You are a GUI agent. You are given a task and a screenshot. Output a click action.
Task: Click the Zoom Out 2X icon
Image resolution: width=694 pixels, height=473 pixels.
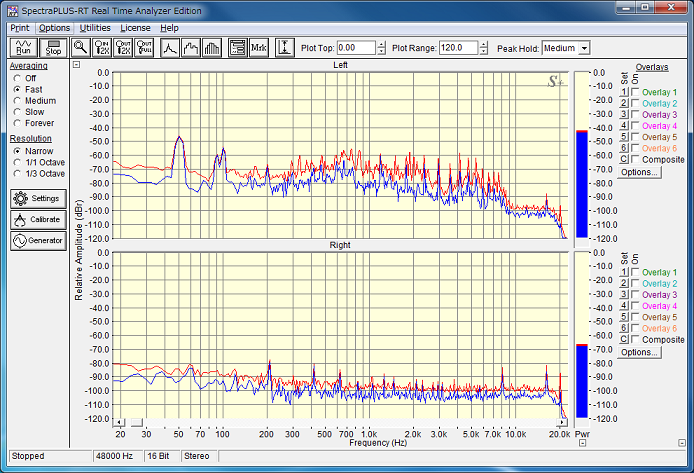(x=123, y=47)
